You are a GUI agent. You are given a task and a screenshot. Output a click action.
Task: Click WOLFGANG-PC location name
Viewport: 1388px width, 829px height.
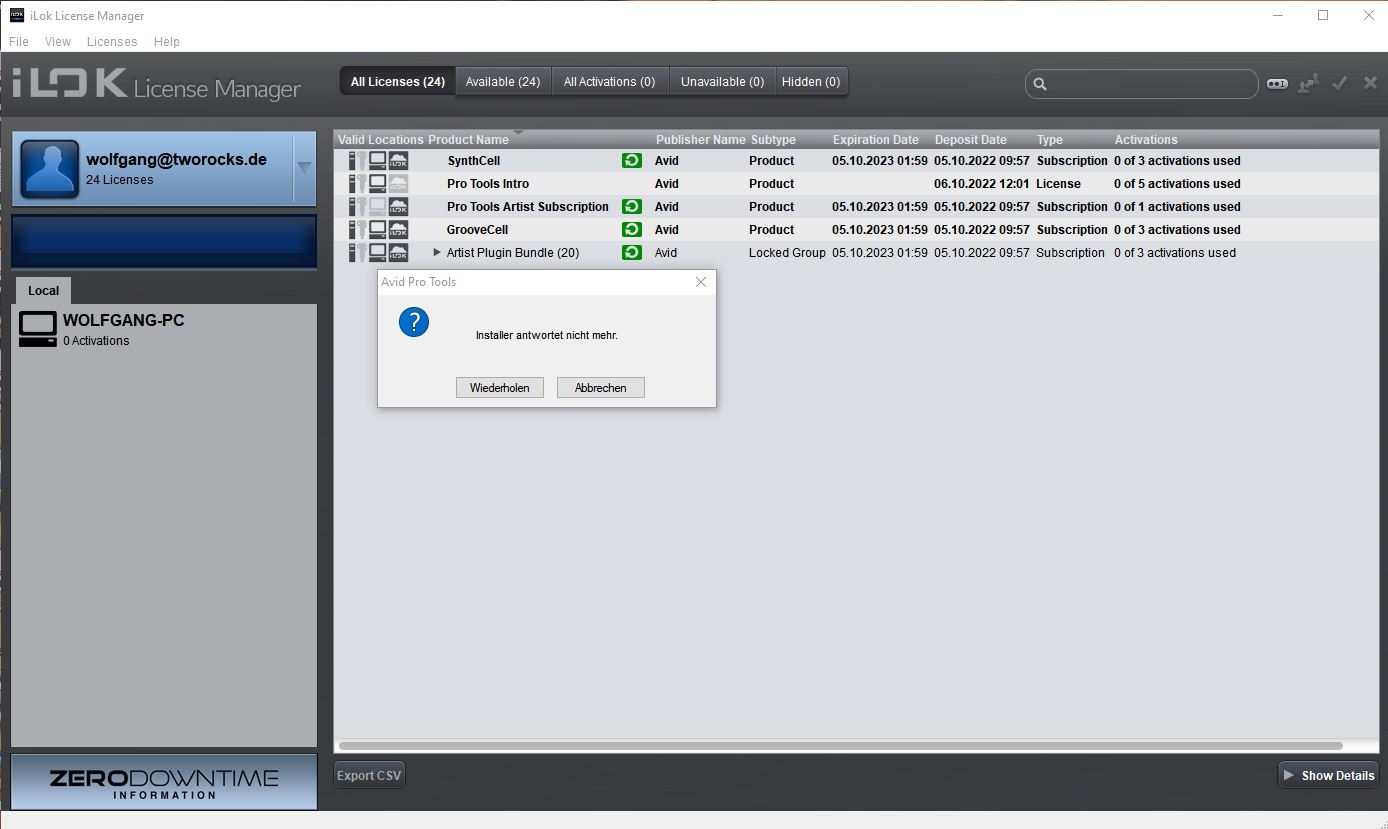[x=124, y=321]
